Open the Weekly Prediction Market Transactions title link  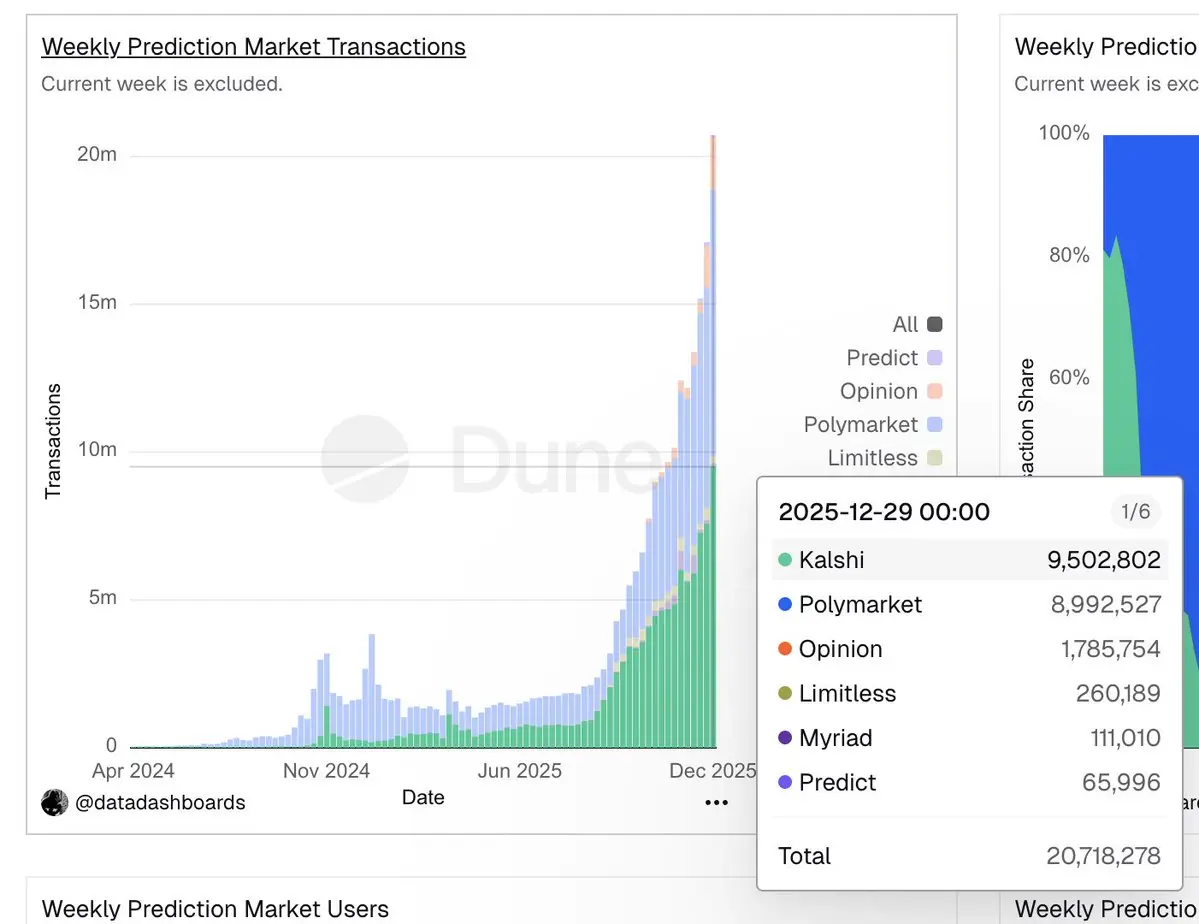tap(253, 47)
